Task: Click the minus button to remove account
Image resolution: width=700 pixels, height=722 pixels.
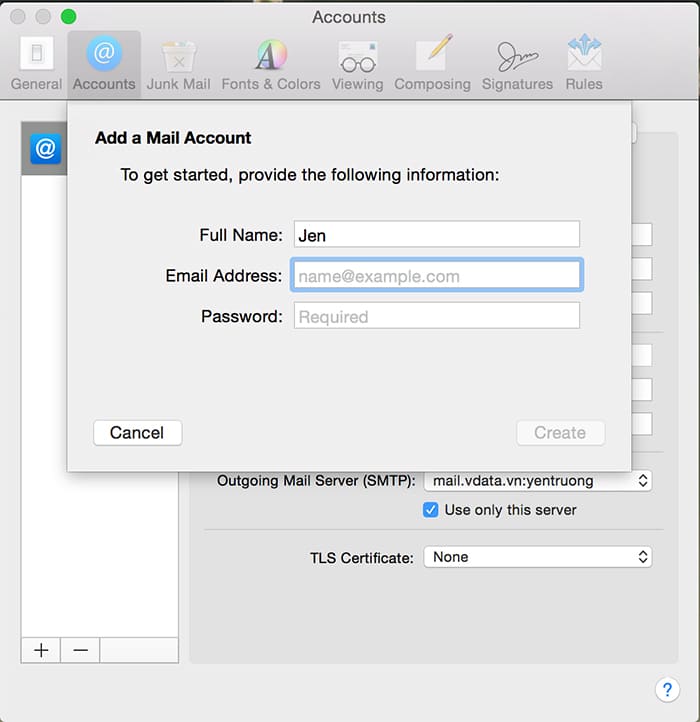Action: point(80,650)
